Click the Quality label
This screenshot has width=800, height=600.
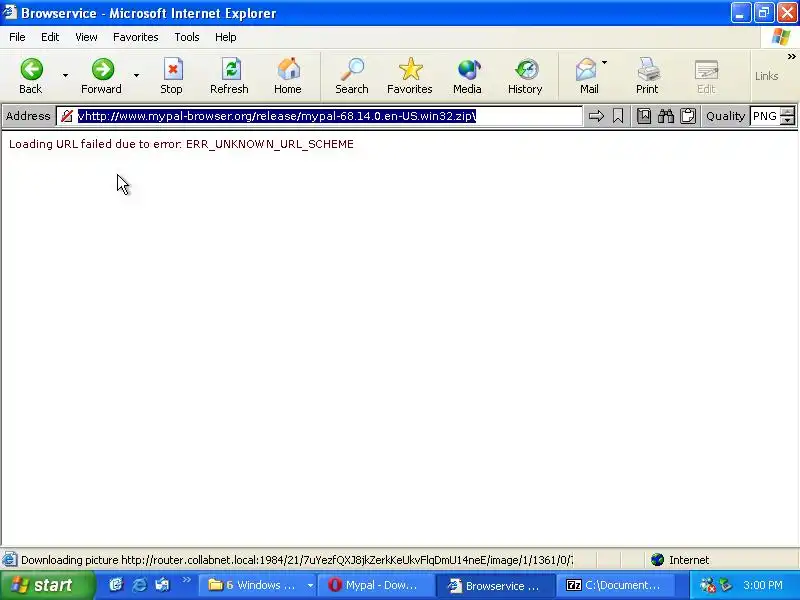(726, 116)
